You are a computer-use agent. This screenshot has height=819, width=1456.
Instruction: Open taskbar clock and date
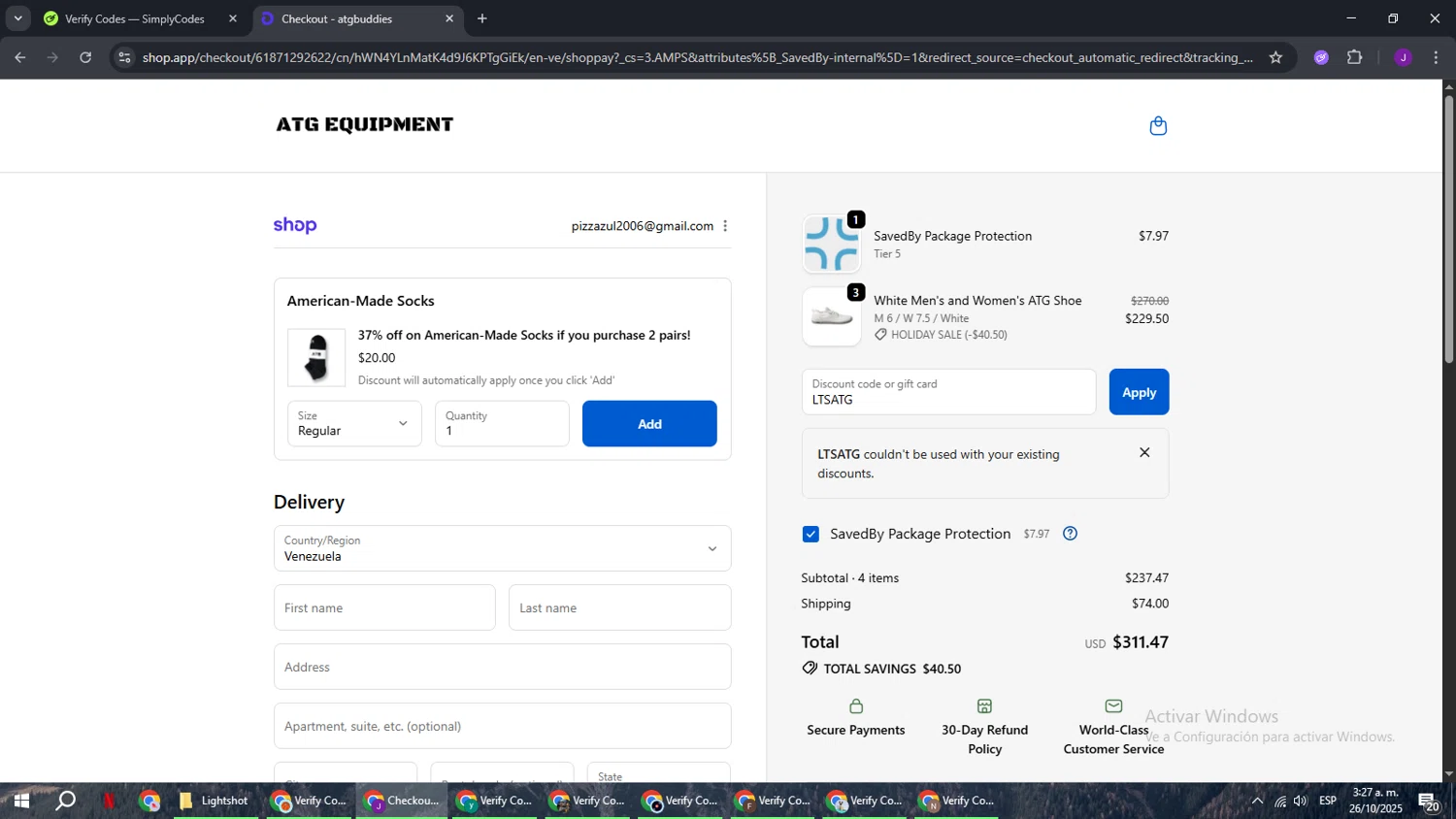click(1375, 802)
